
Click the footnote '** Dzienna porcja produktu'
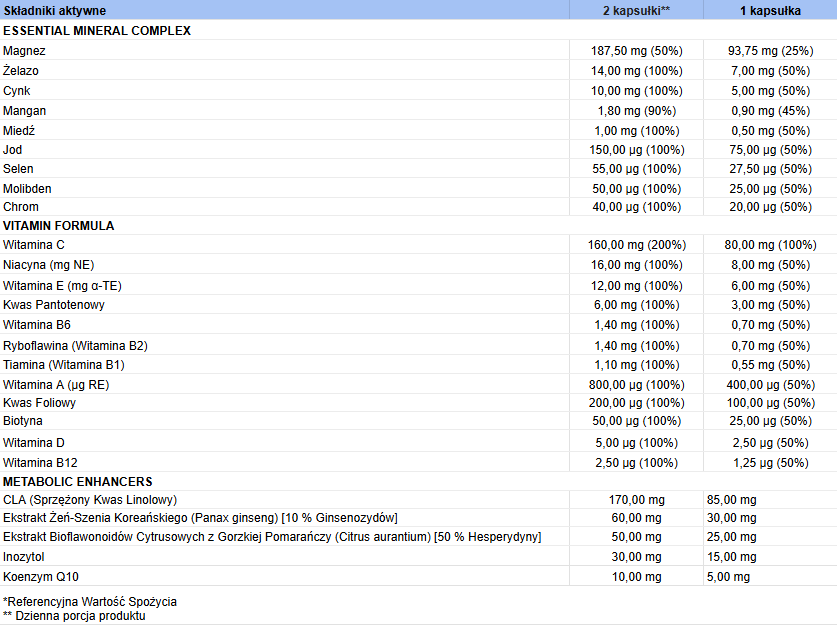tap(74, 616)
